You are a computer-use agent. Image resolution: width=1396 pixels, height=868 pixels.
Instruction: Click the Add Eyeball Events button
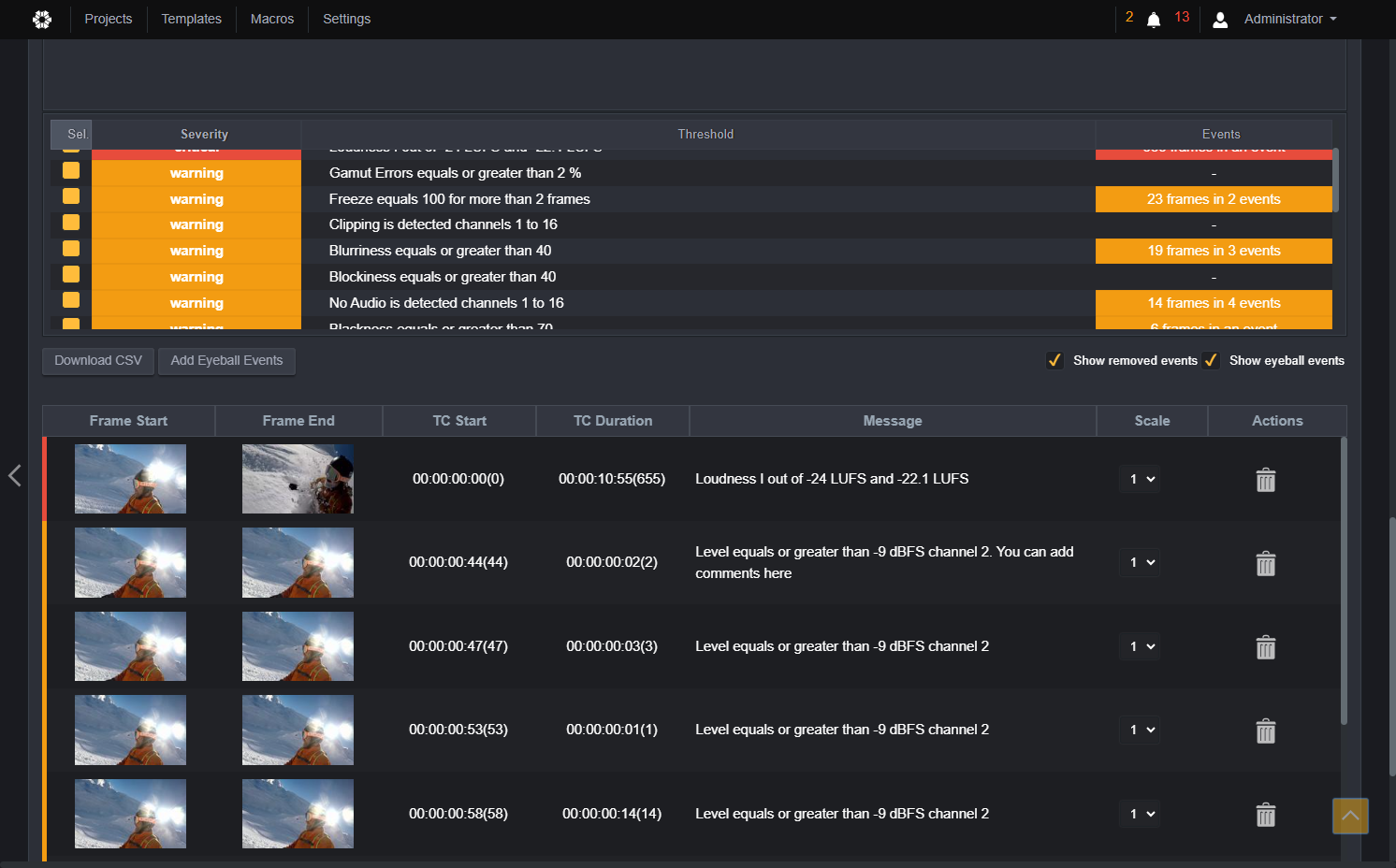(x=226, y=361)
